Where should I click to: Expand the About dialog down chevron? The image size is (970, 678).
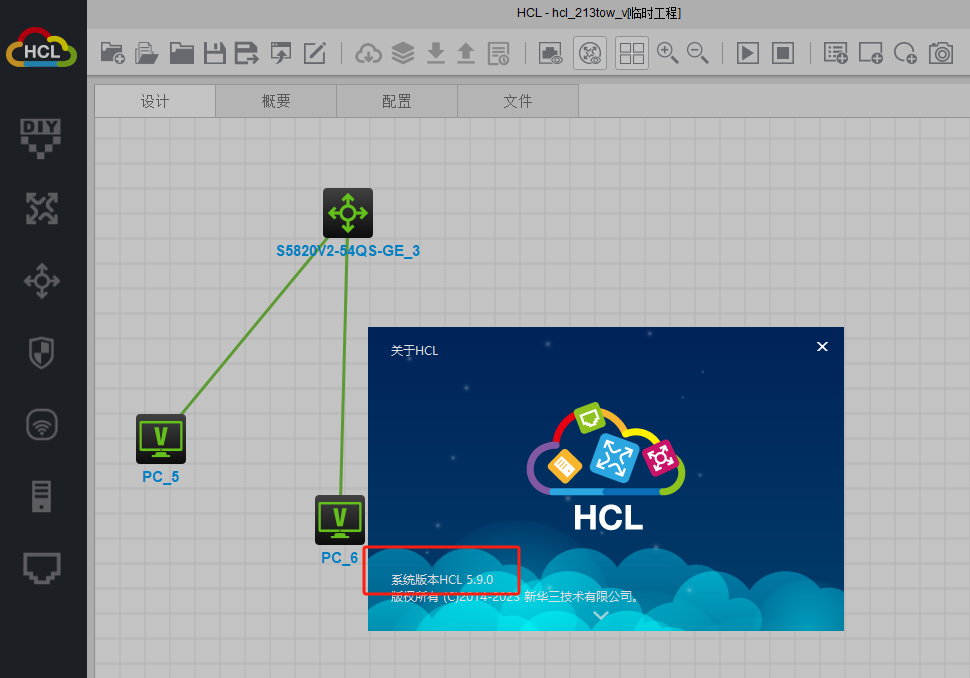(601, 615)
